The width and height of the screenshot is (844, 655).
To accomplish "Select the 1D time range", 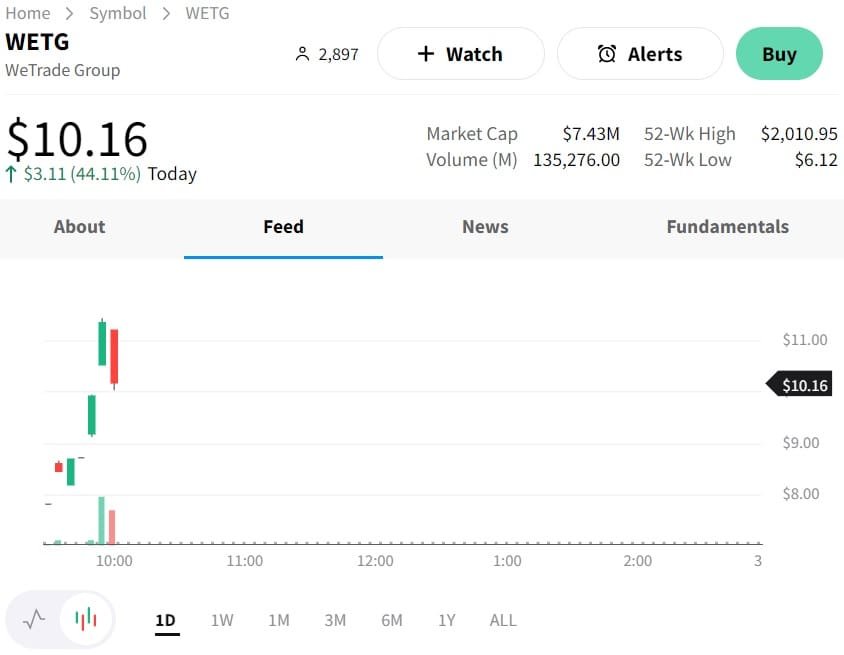I will (x=165, y=620).
